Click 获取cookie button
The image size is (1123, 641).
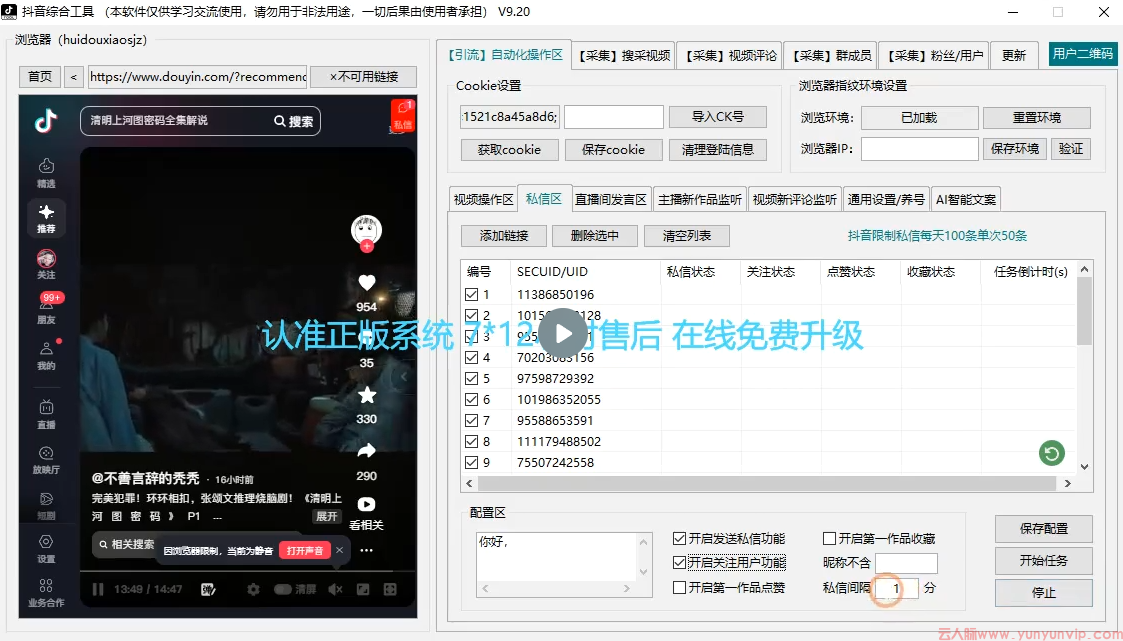click(x=509, y=150)
